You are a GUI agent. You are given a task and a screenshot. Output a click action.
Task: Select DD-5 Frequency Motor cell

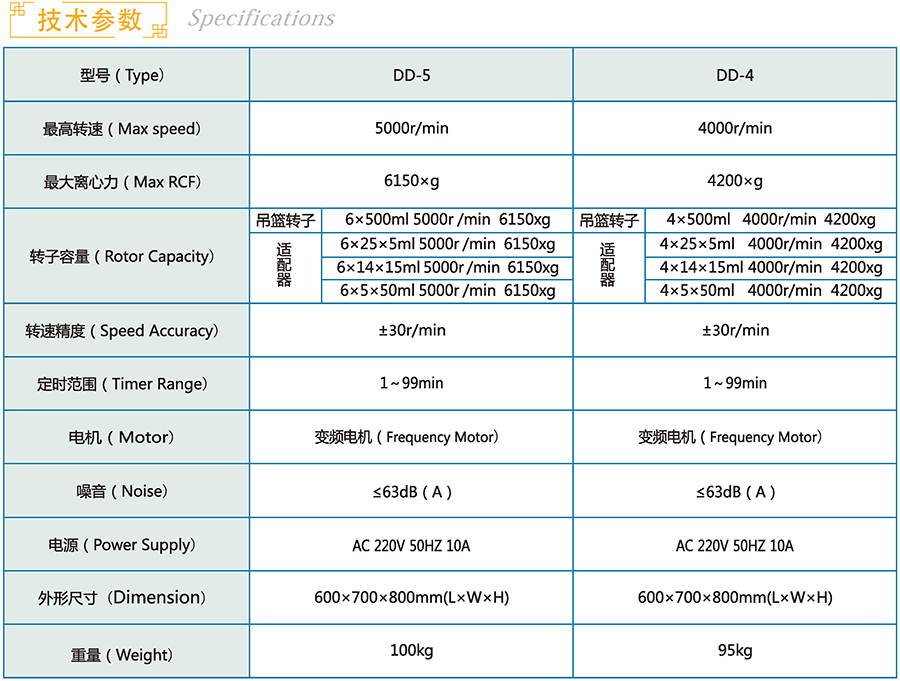411,437
